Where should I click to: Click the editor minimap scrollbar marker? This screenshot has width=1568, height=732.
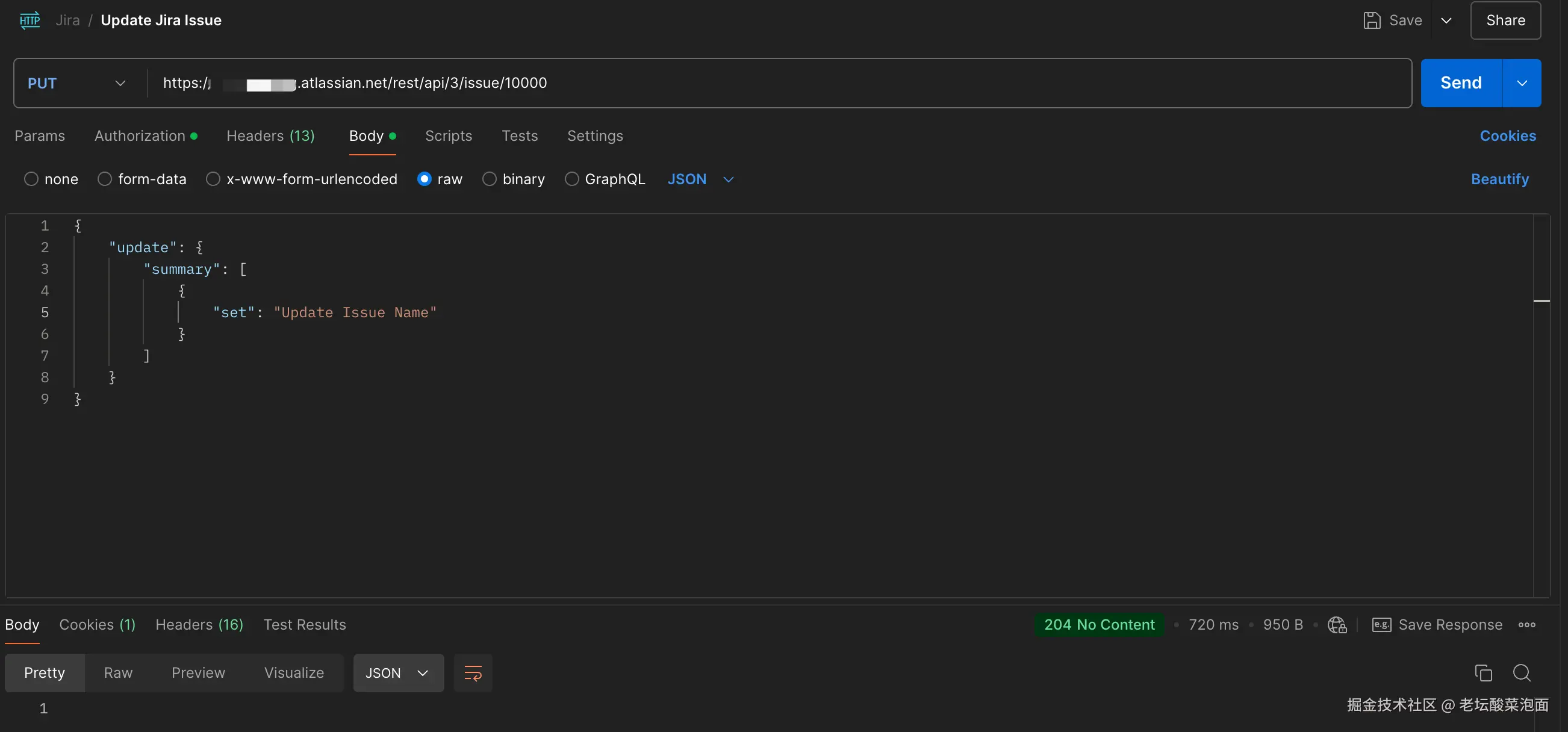[x=1542, y=300]
